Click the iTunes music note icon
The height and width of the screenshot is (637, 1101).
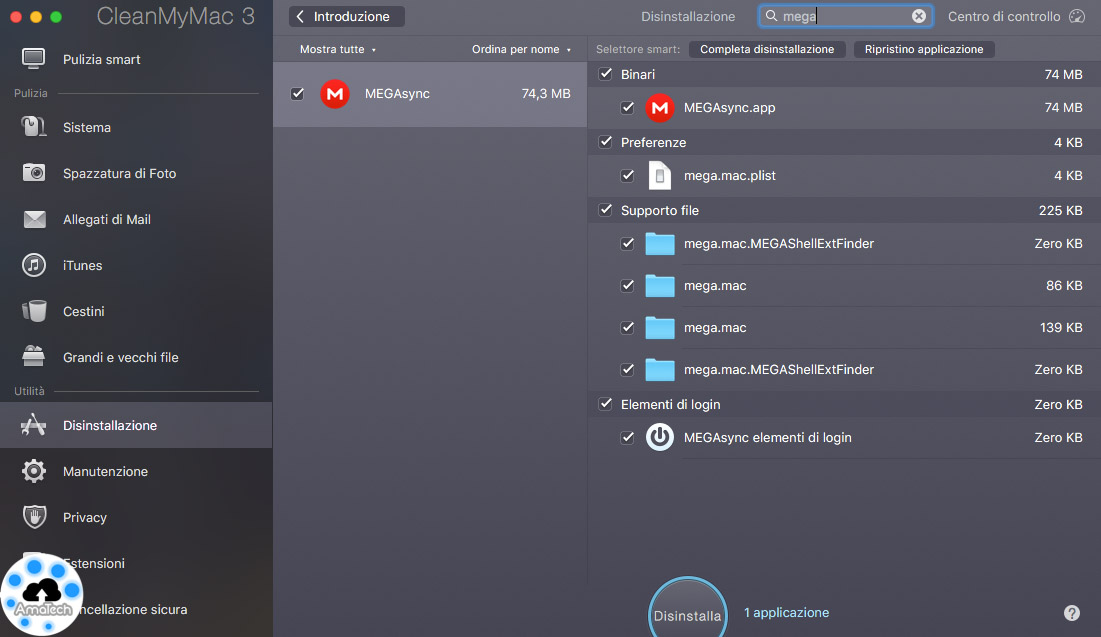coord(34,265)
